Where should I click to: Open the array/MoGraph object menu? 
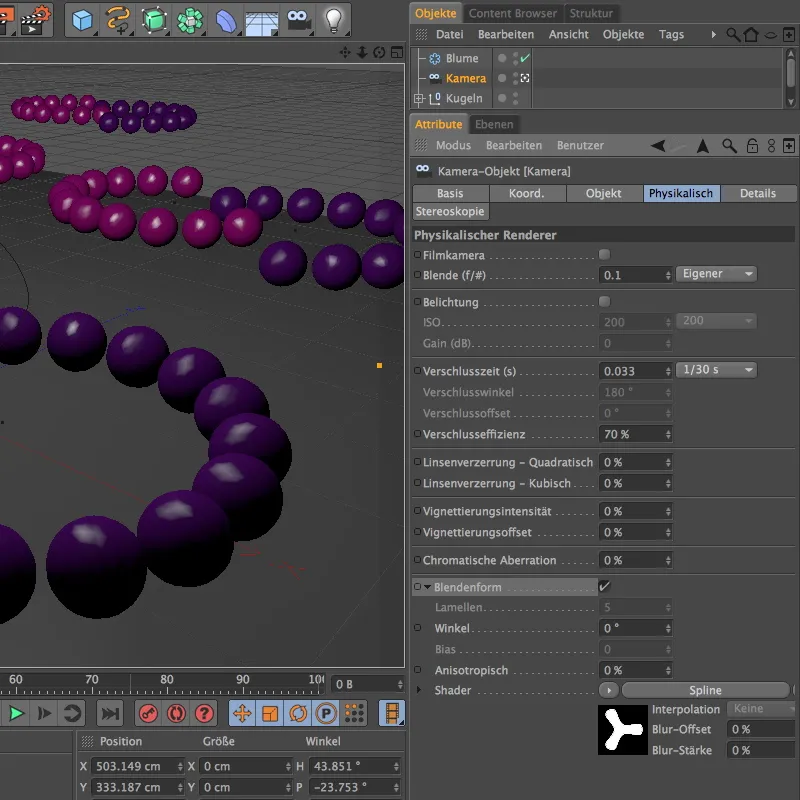[x=190, y=20]
